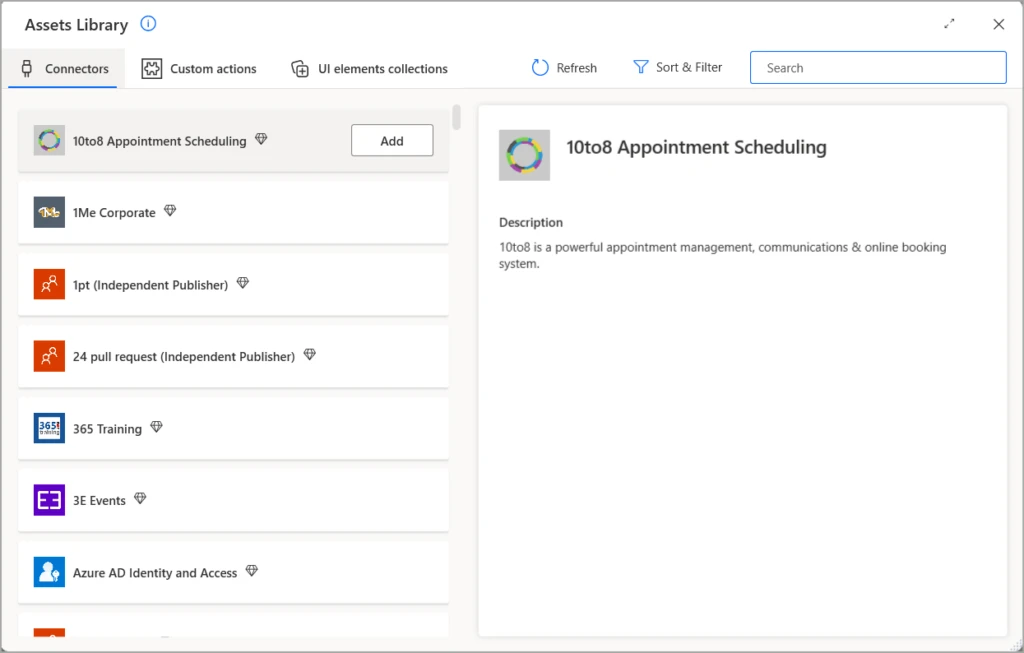Click the 3E Events purple icon
1024x653 pixels.
click(49, 500)
